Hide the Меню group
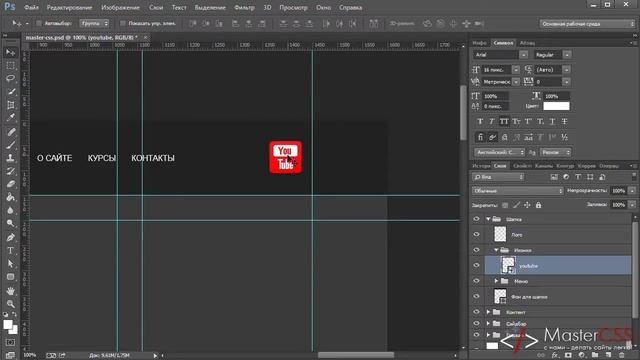The height and width of the screenshot is (360, 640). (x=476, y=281)
